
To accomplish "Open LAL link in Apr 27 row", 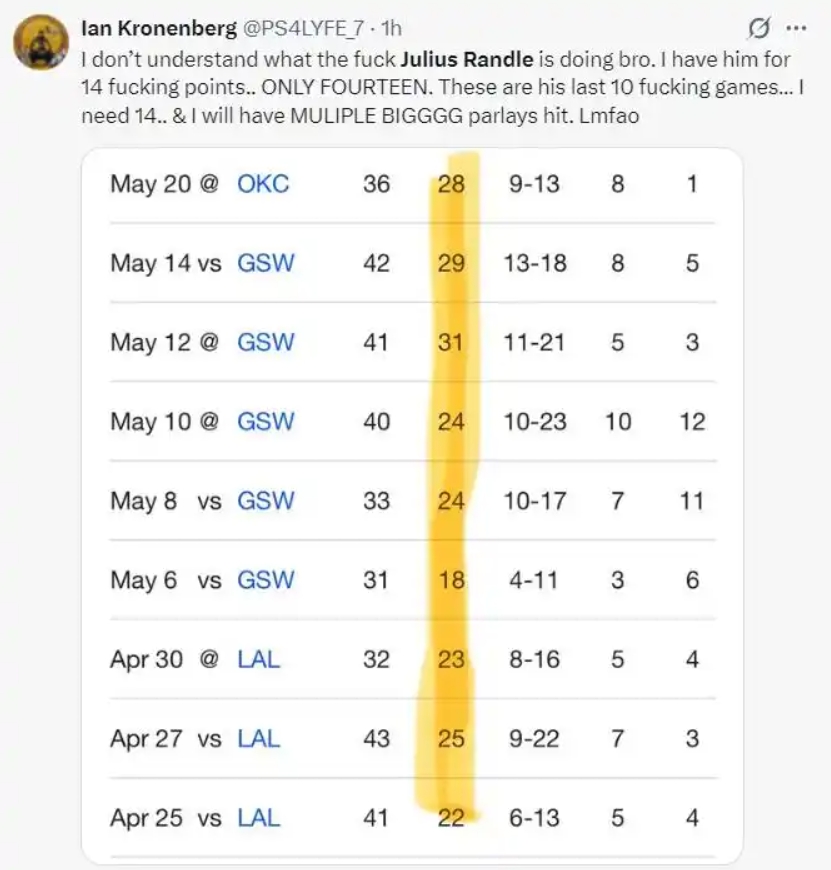I will 259,739.
